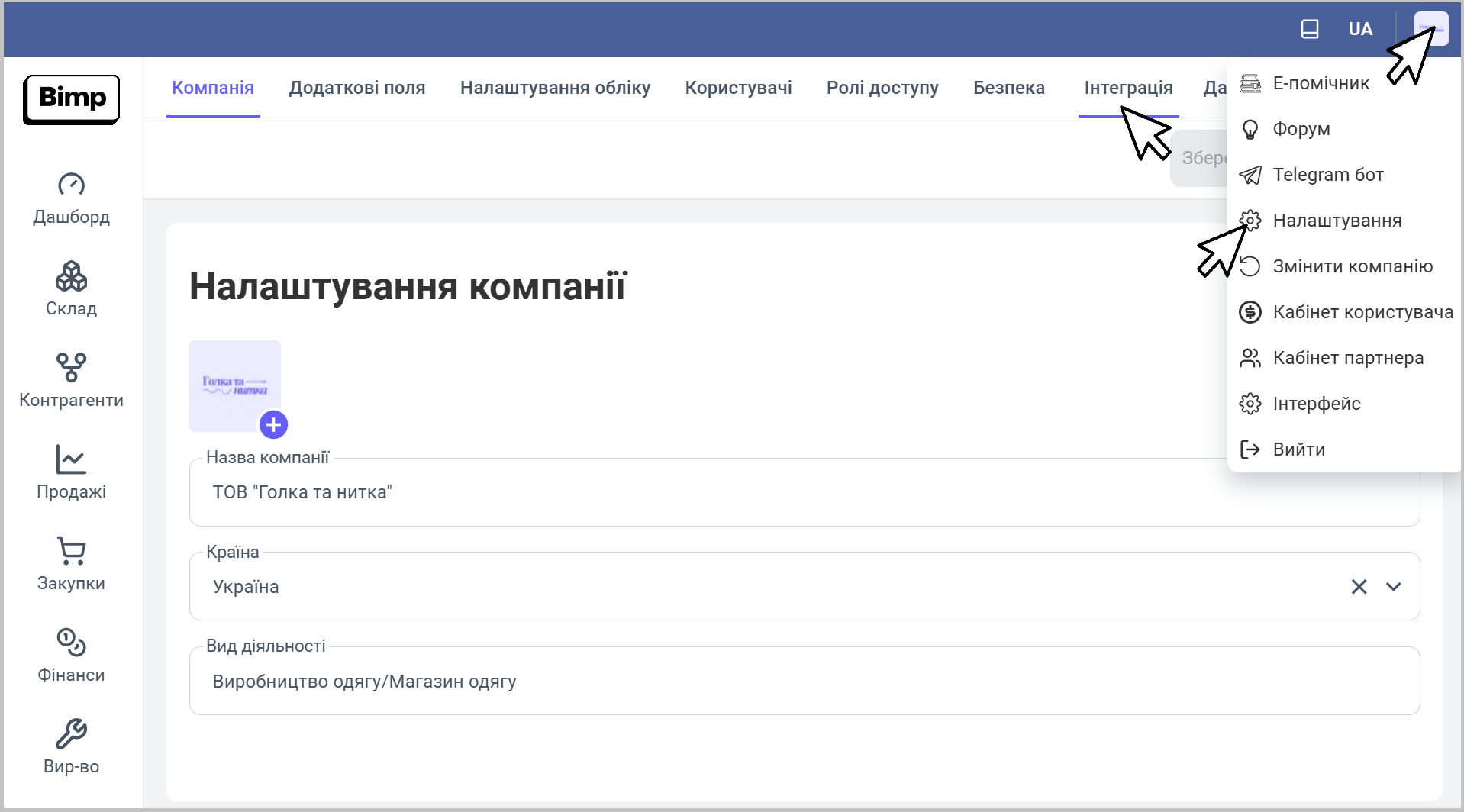Expand the Країна dropdown chevron
This screenshot has height=812, width=1464.
coord(1393,586)
